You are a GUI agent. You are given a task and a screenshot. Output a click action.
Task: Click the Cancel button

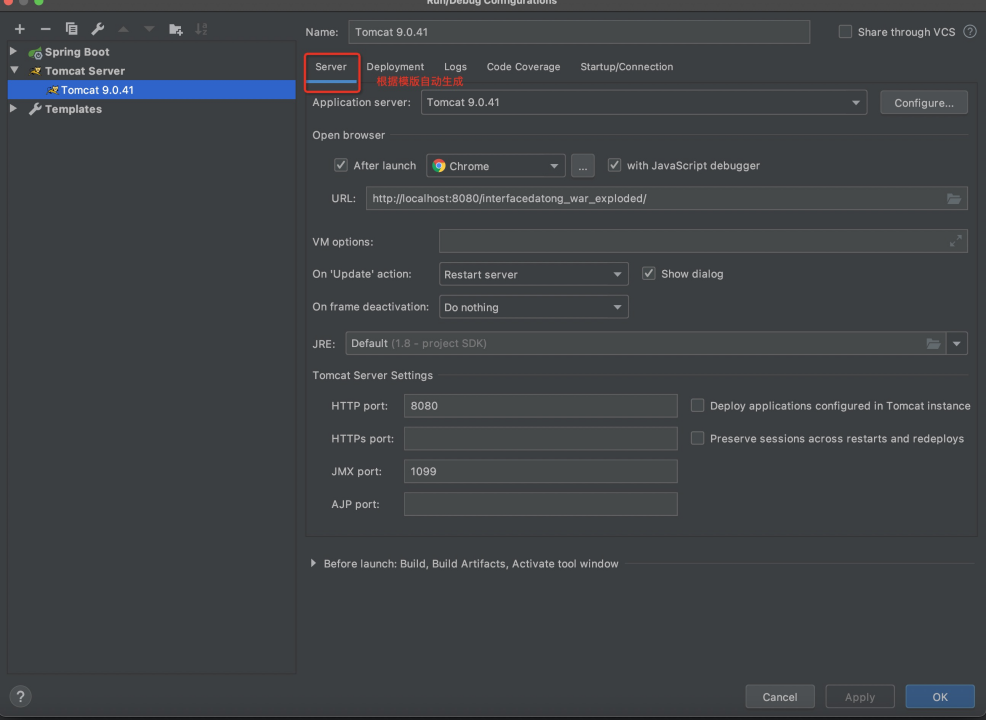(780, 697)
